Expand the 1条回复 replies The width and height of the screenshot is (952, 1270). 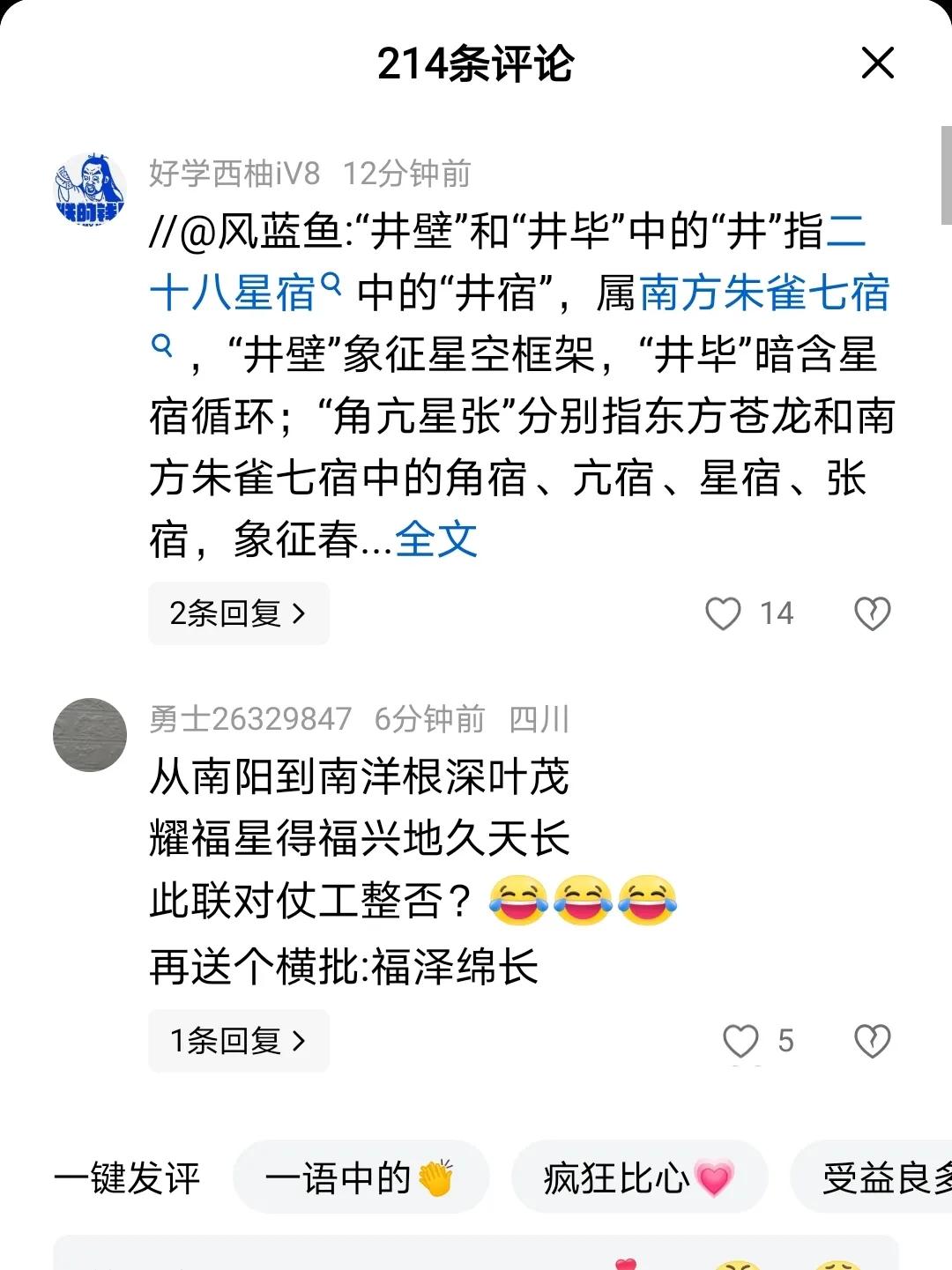pyautogui.click(x=239, y=1041)
